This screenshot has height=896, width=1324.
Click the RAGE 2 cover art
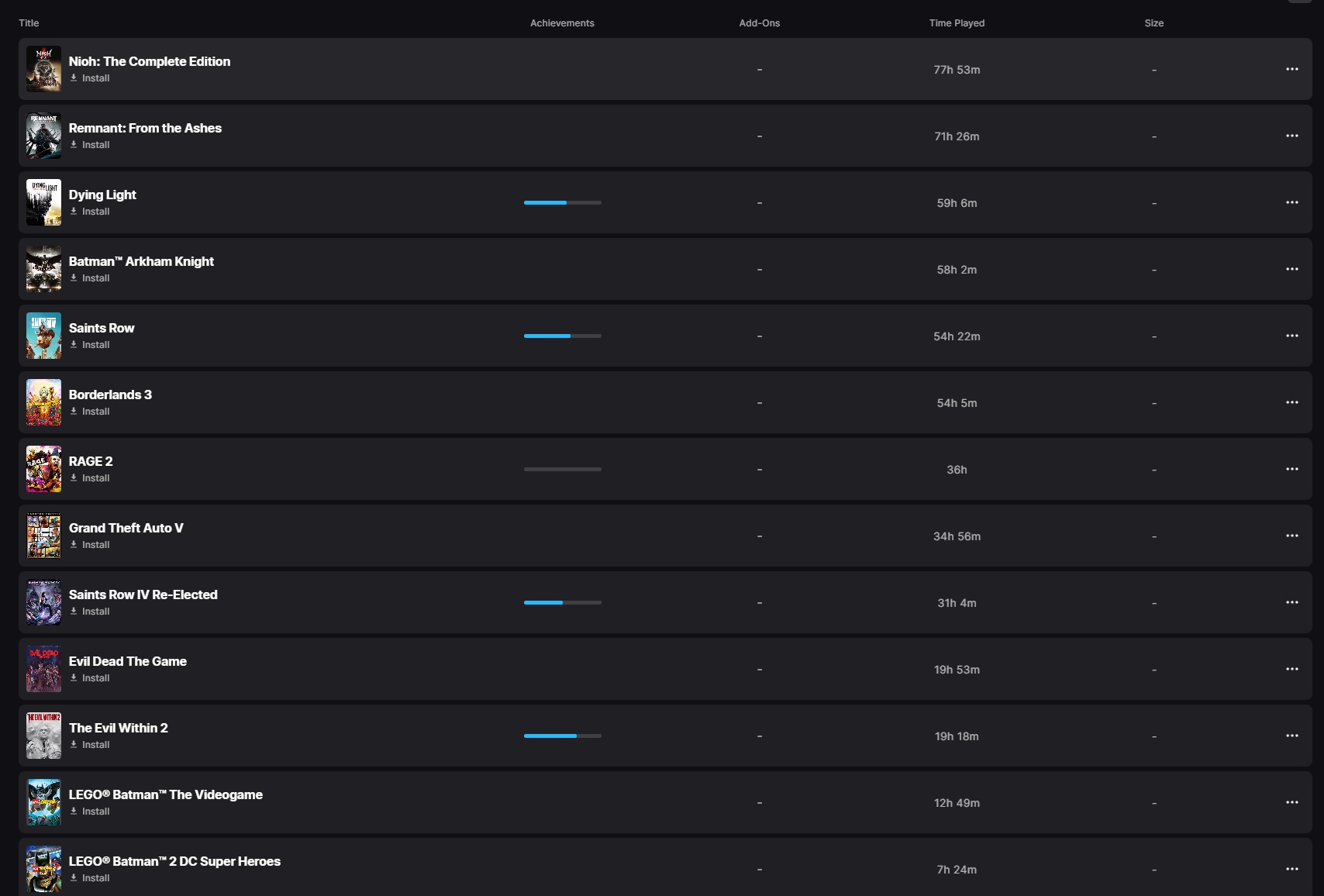click(x=43, y=469)
